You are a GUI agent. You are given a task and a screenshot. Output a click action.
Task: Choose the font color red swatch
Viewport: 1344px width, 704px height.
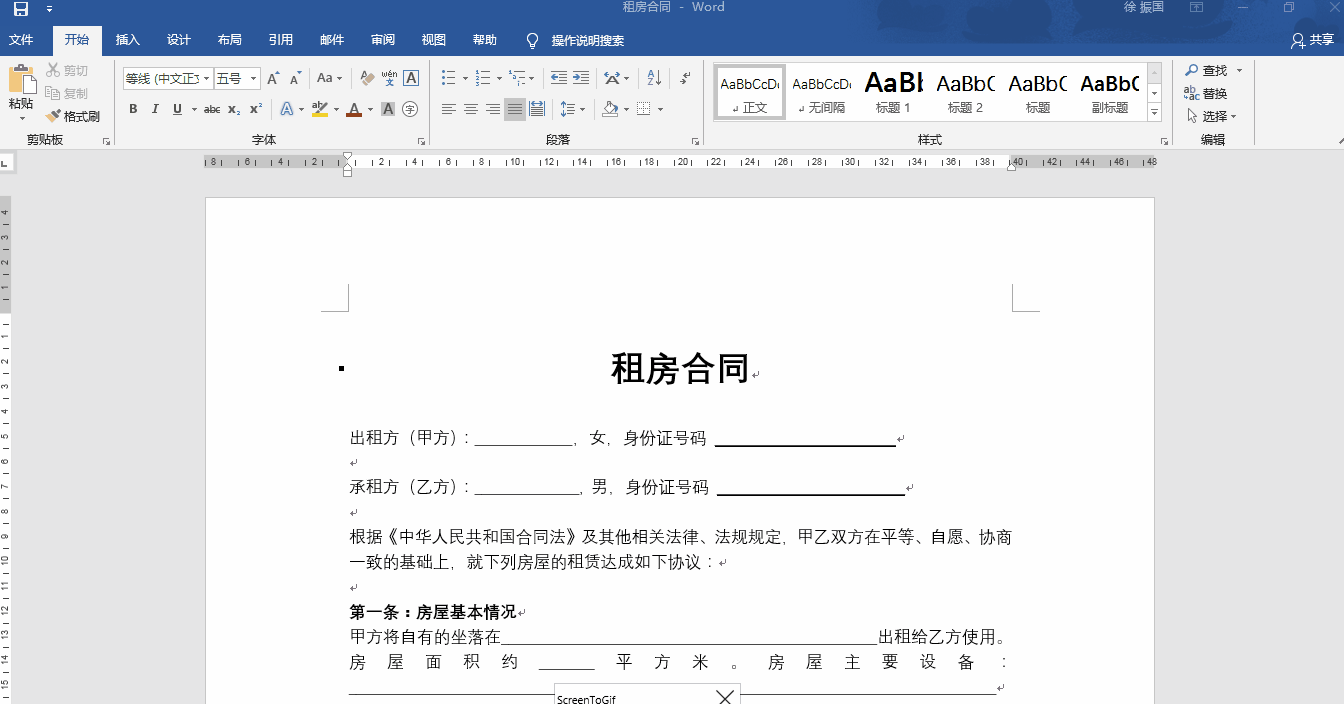point(352,109)
